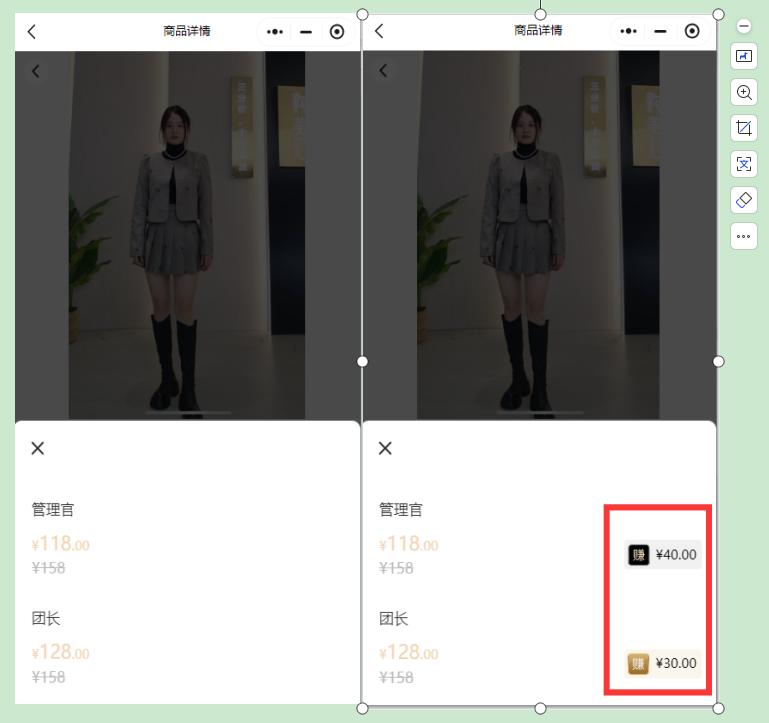Select the crop tool icon
The height and width of the screenshot is (723, 769).
743,128
